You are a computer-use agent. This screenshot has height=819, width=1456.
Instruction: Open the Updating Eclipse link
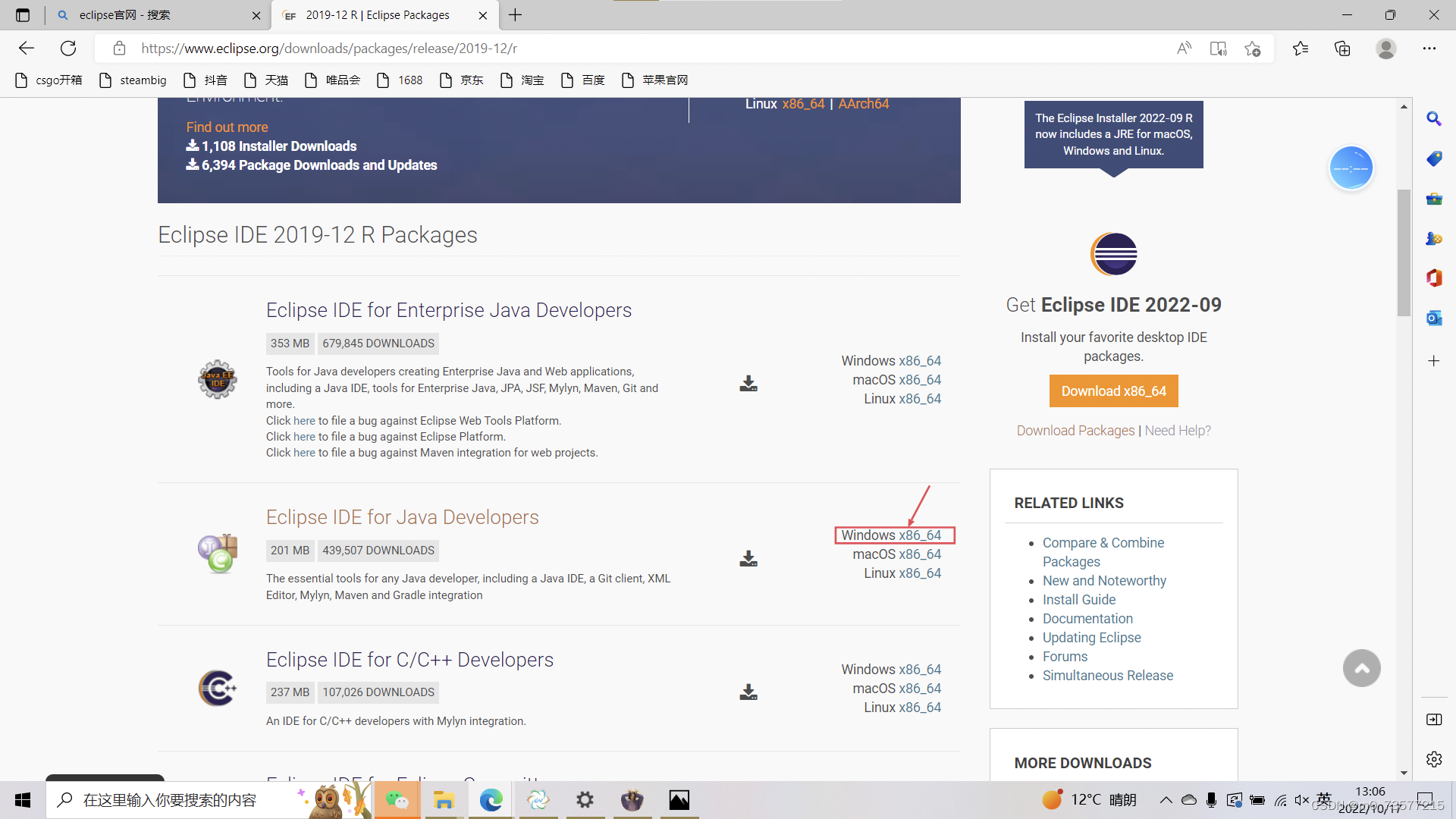(1091, 638)
